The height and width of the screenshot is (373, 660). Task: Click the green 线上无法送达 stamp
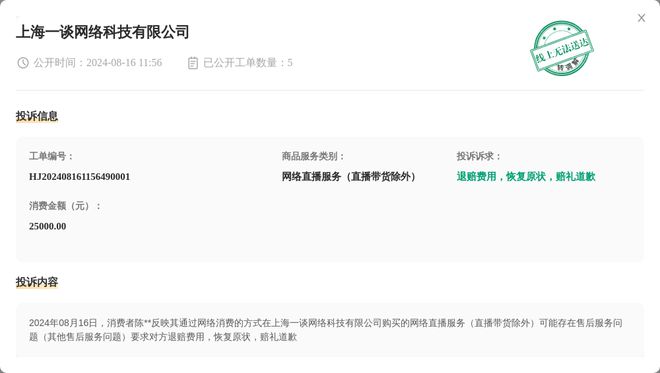[562, 48]
